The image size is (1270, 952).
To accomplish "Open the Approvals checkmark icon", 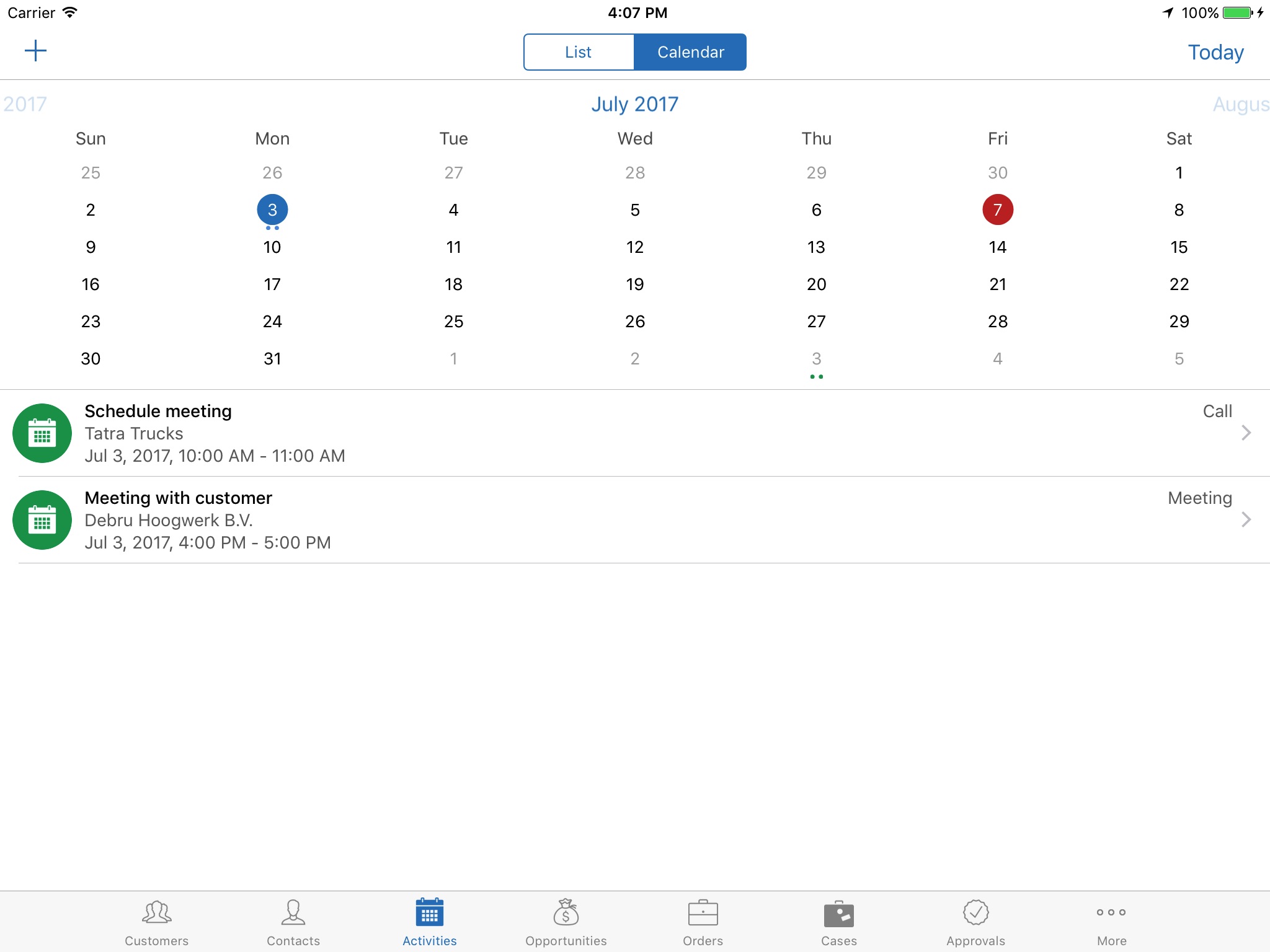I will (x=975, y=912).
